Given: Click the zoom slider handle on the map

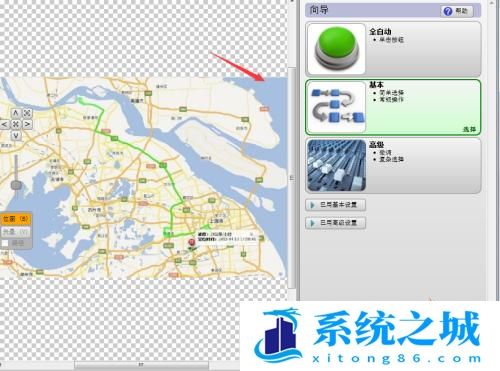Looking at the screenshot, I should click(16, 185).
